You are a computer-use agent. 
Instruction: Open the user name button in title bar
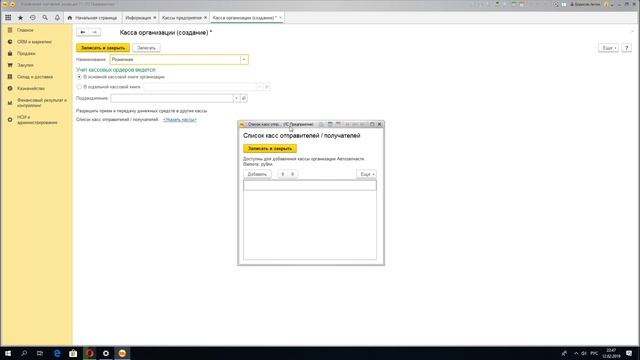(585, 4)
